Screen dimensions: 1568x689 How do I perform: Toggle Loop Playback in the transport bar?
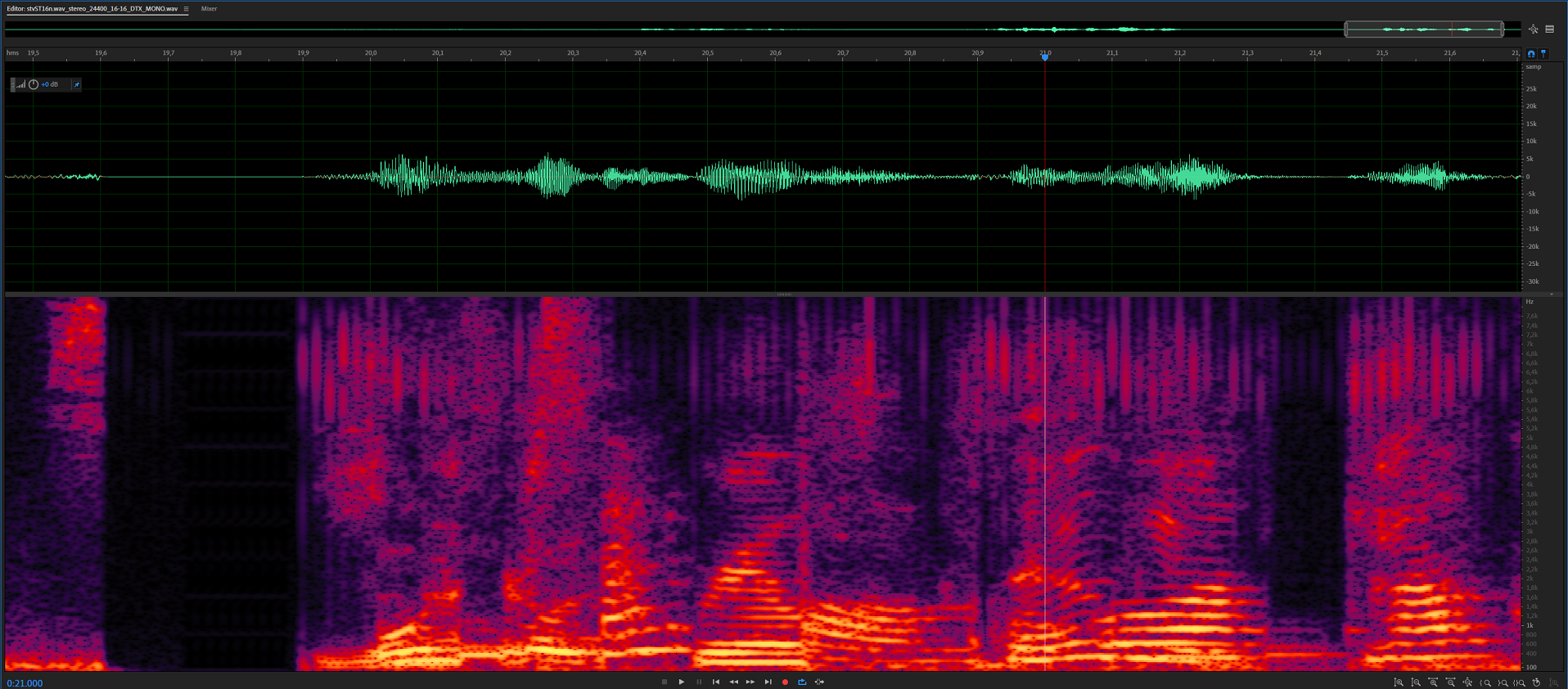point(802,682)
